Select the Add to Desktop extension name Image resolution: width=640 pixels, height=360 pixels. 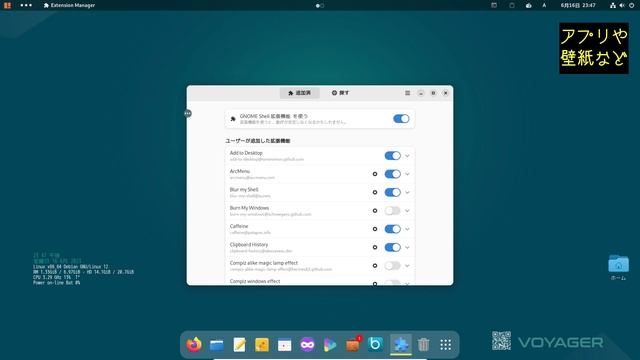246,153
